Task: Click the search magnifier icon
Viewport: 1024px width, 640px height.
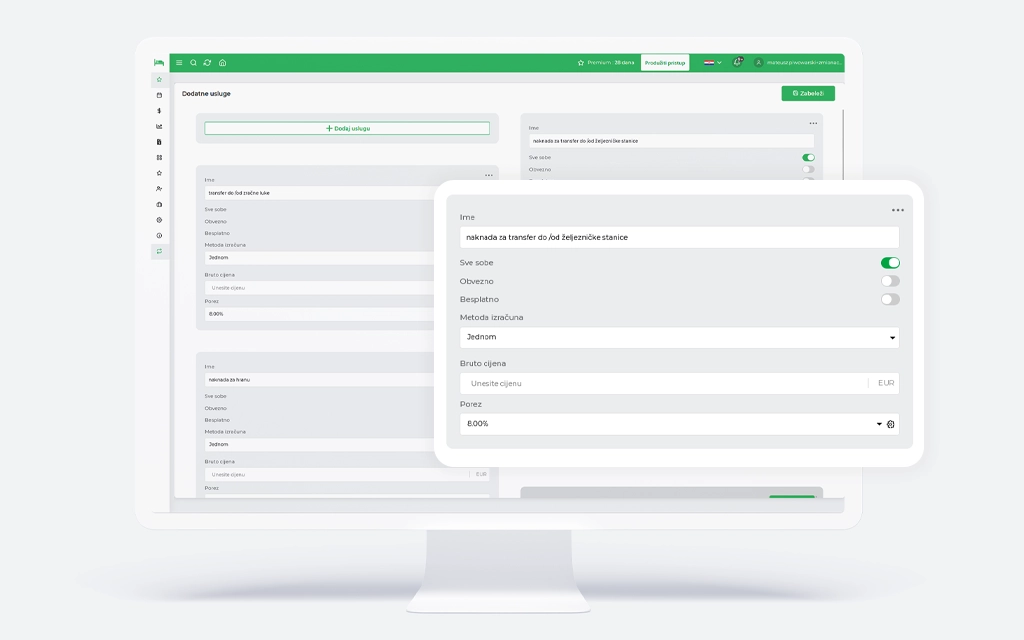Action: click(193, 62)
